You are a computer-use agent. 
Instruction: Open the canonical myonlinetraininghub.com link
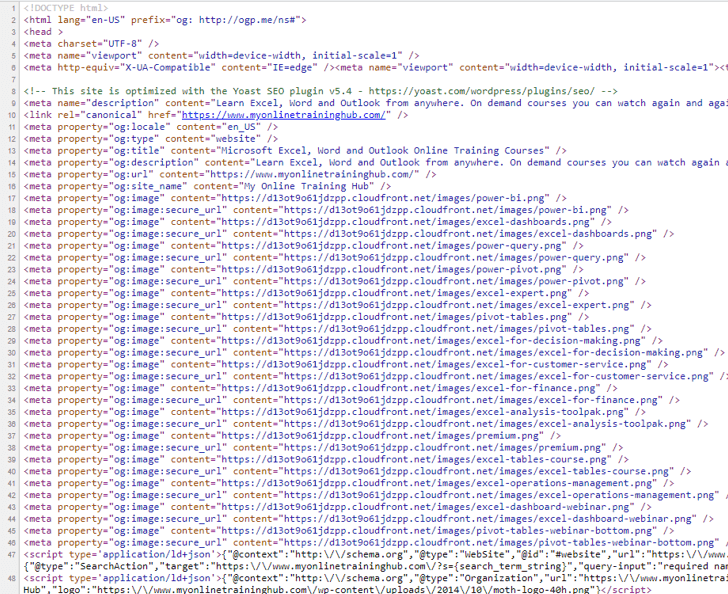(283, 115)
